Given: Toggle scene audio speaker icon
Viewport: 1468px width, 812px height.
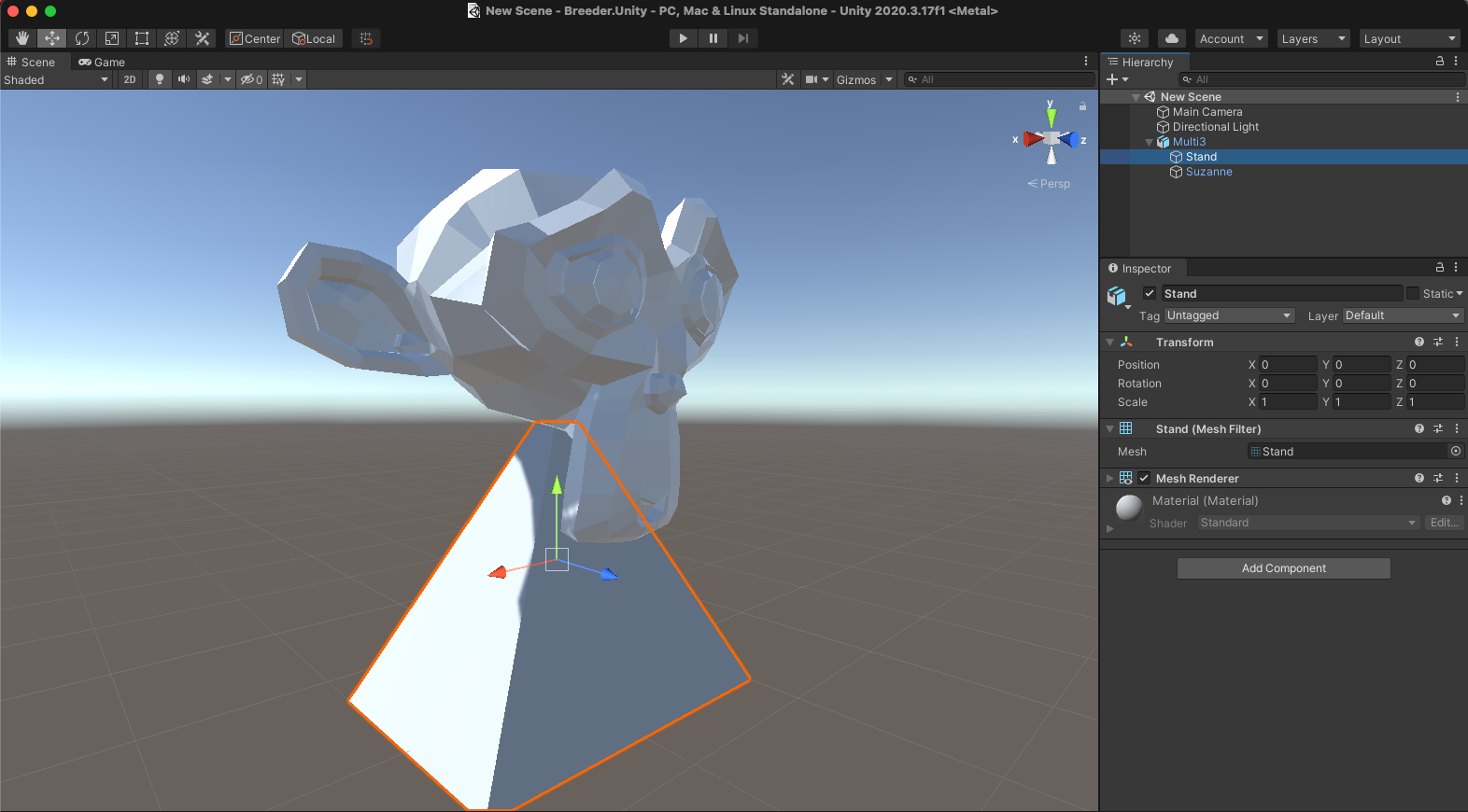Looking at the screenshot, I should tap(183, 79).
